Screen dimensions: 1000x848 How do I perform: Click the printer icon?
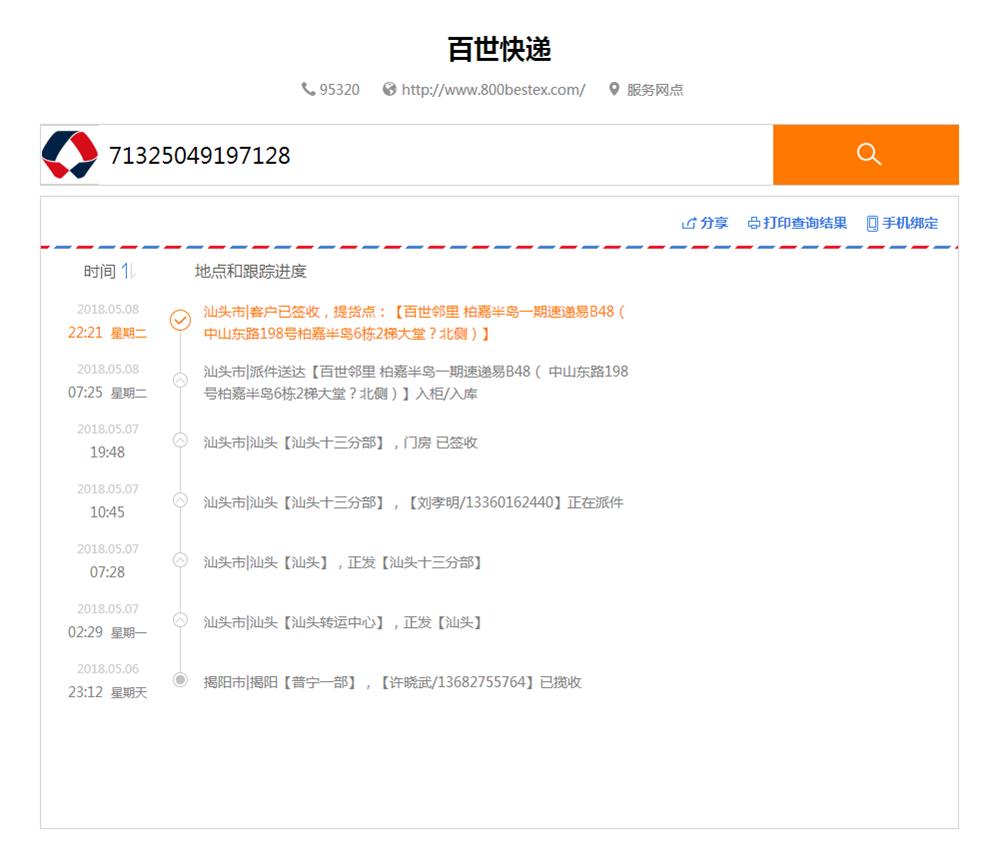coord(754,223)
